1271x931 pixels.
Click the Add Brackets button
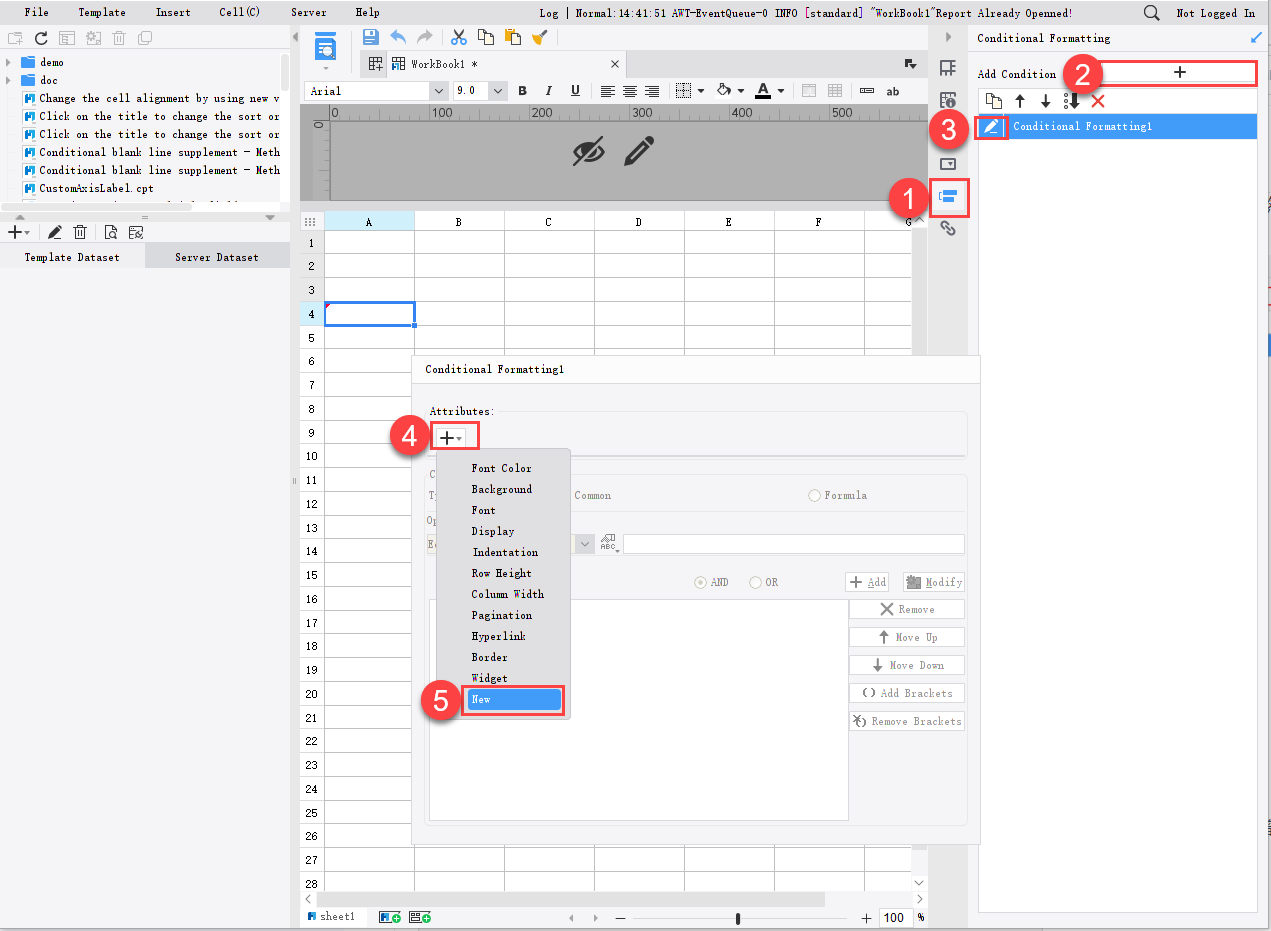coord(906,692)
